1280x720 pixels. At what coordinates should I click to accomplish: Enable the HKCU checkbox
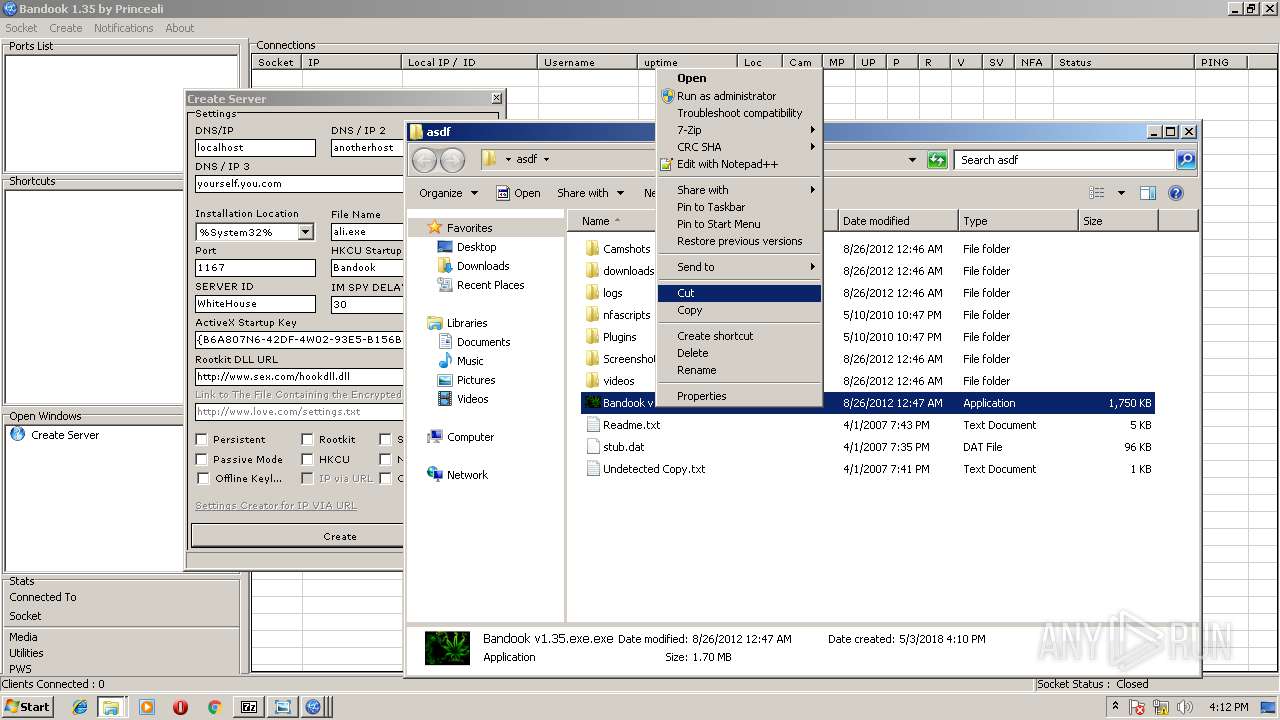(x=307, y=459)
